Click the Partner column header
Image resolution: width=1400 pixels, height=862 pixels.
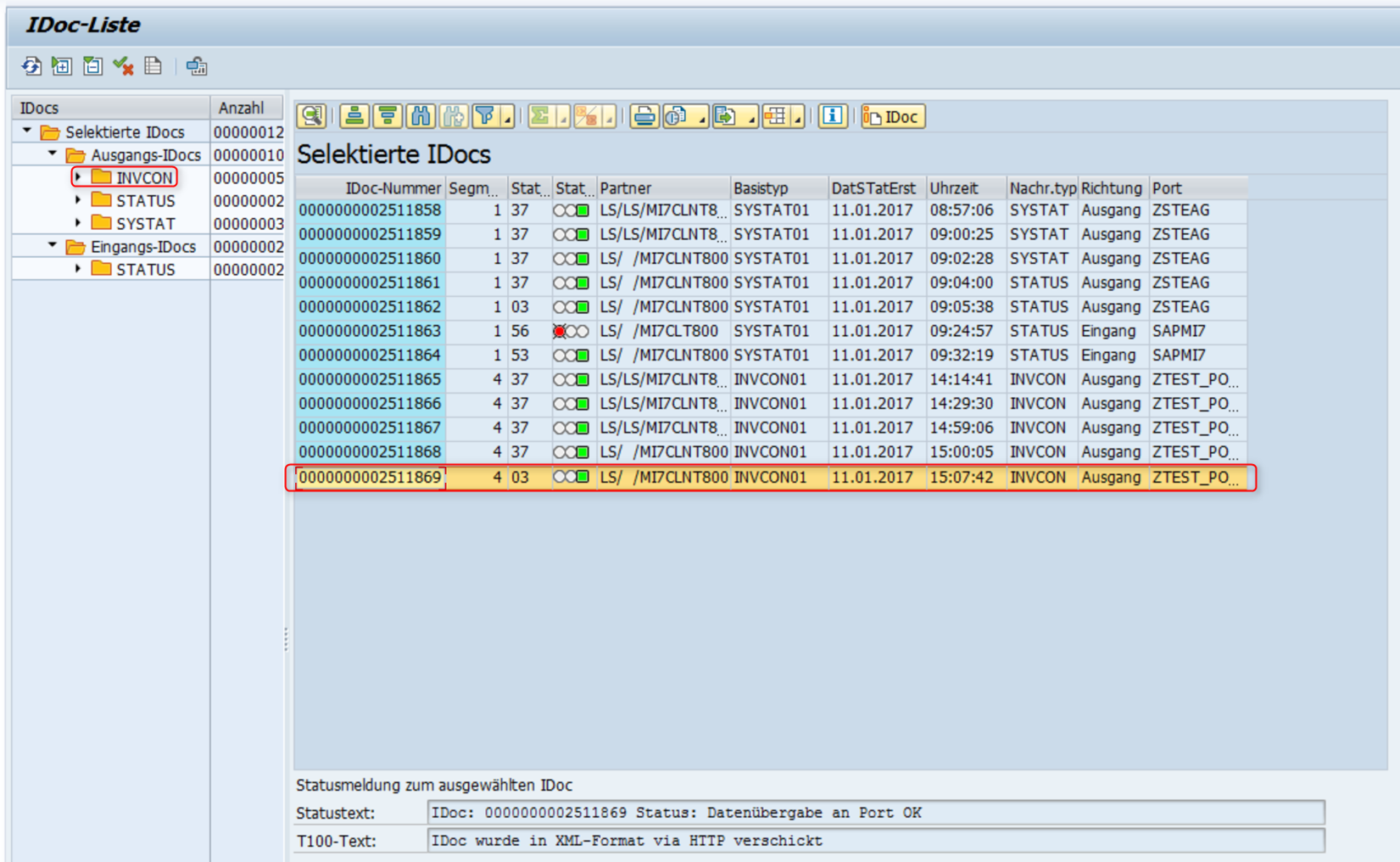[x=664, y=188]
